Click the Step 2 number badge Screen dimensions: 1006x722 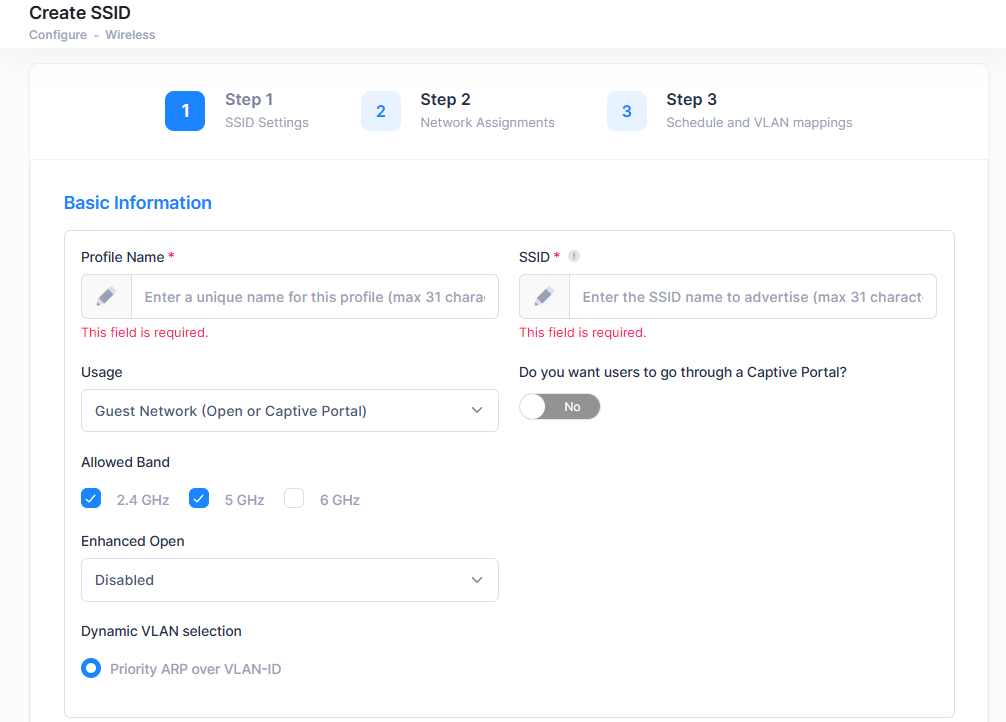point(381,111)
